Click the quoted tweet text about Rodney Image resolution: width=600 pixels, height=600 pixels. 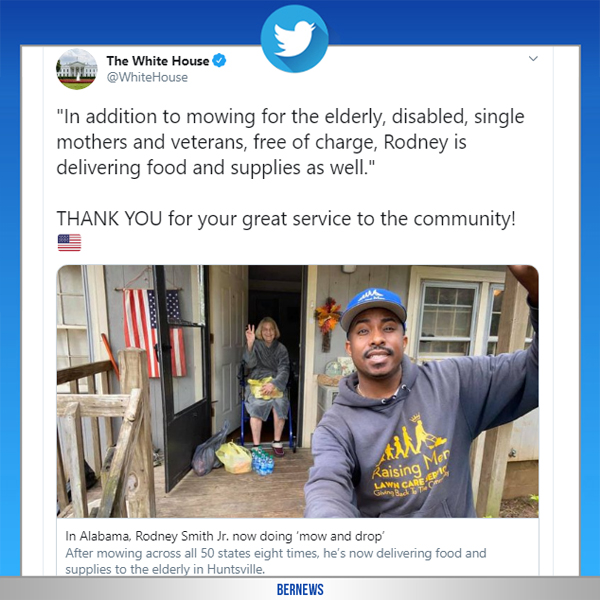tap(290, 142)
